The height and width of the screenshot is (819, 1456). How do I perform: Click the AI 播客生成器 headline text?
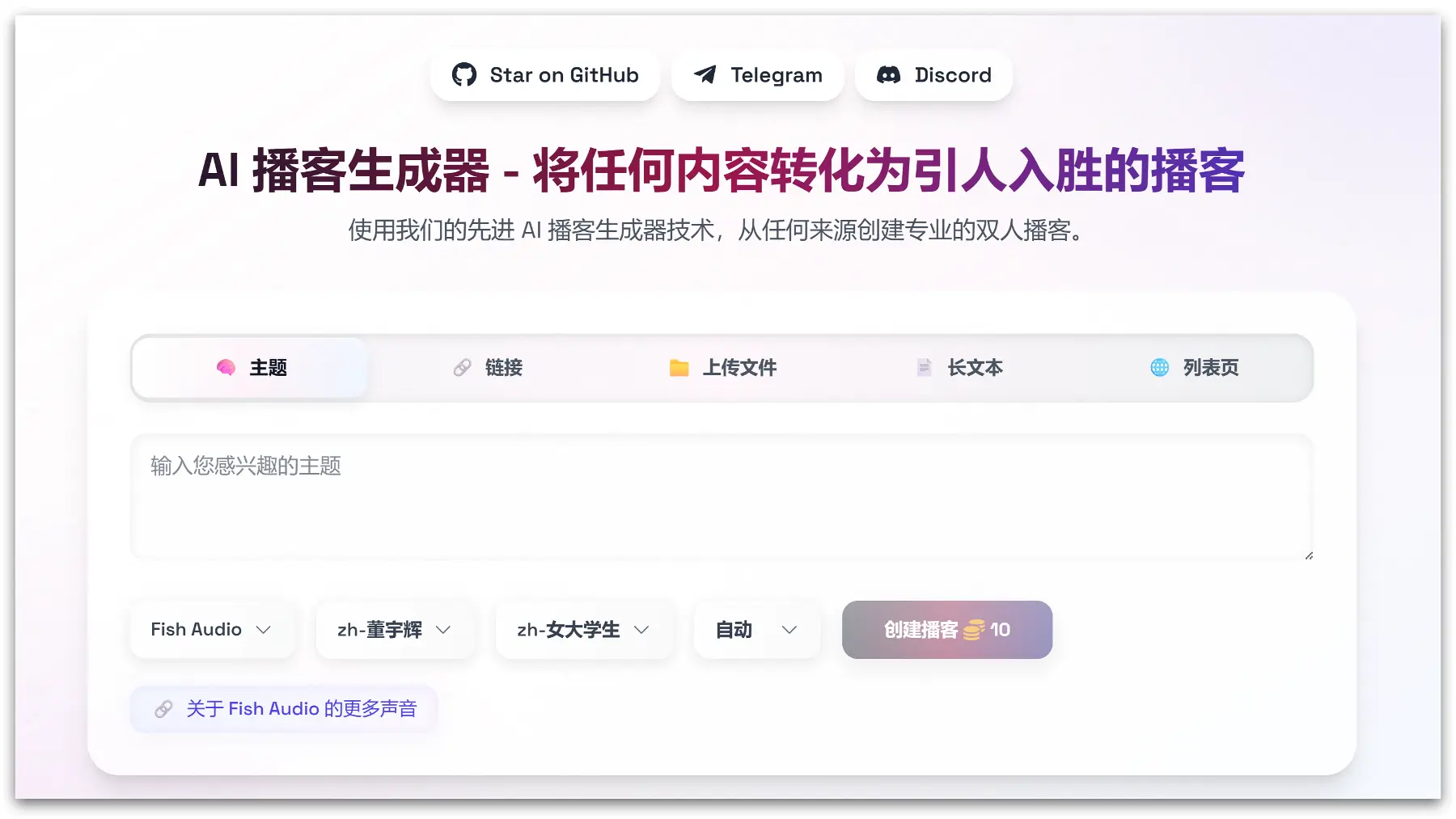click(x=722, y=171)
